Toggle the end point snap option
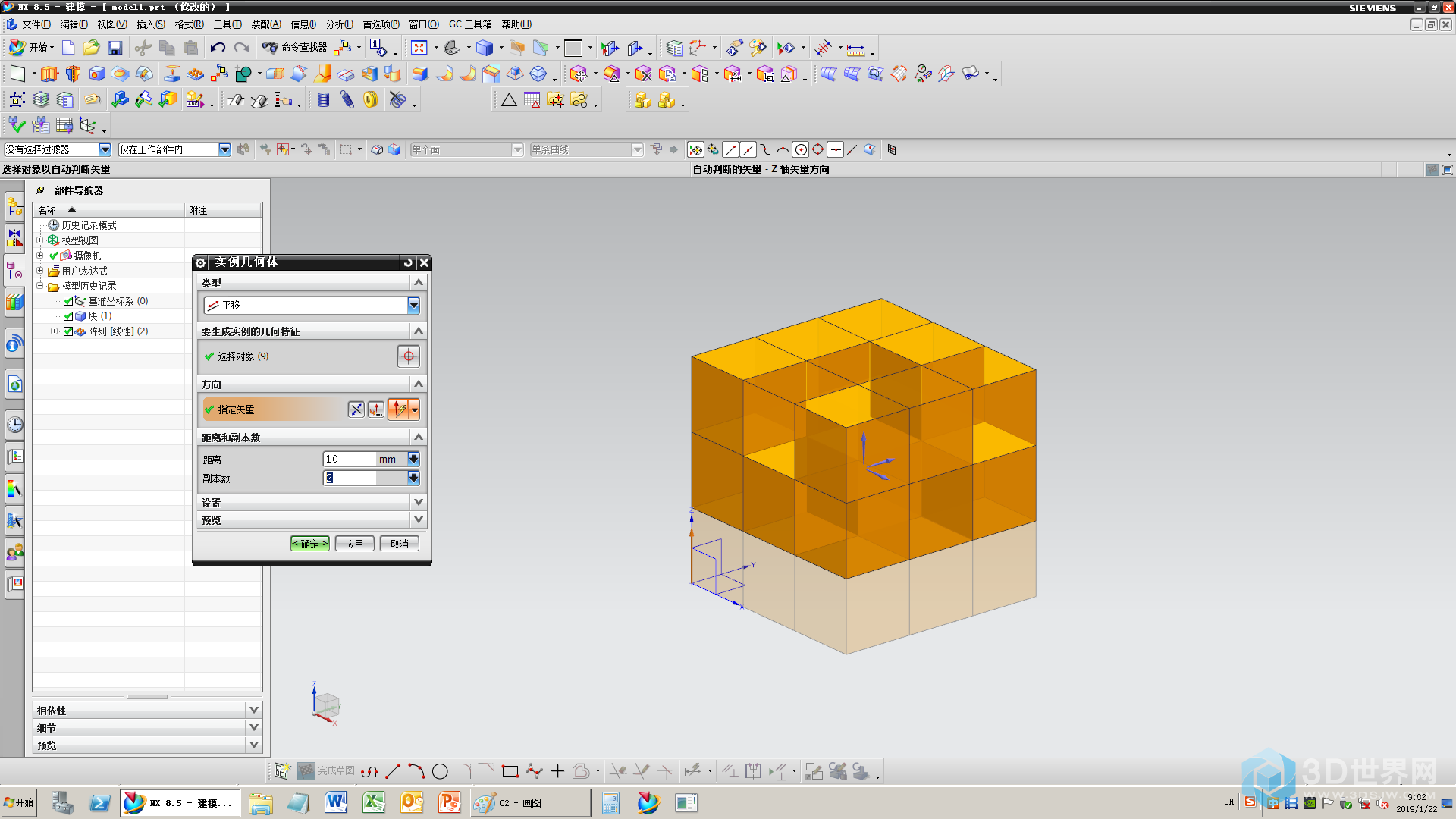Screen dimensions: 1456x819 click(x=730, y=150)
